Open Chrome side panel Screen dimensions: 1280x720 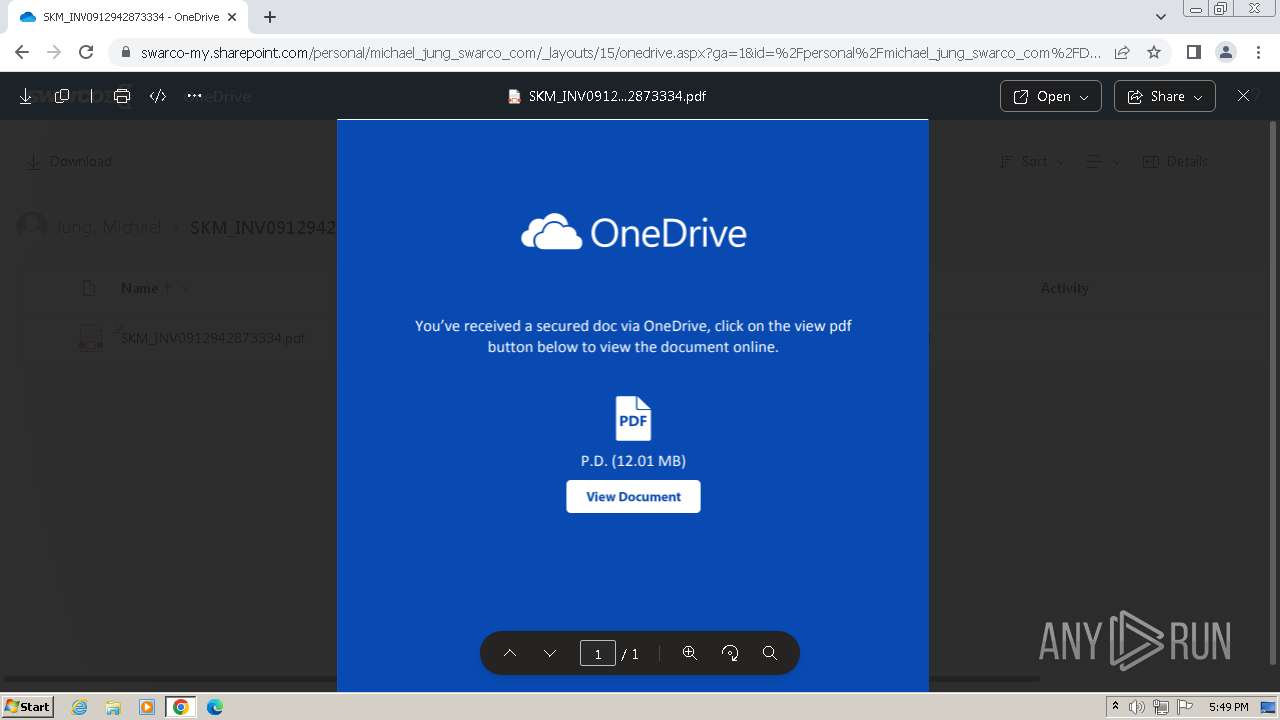coord(1194,52)
